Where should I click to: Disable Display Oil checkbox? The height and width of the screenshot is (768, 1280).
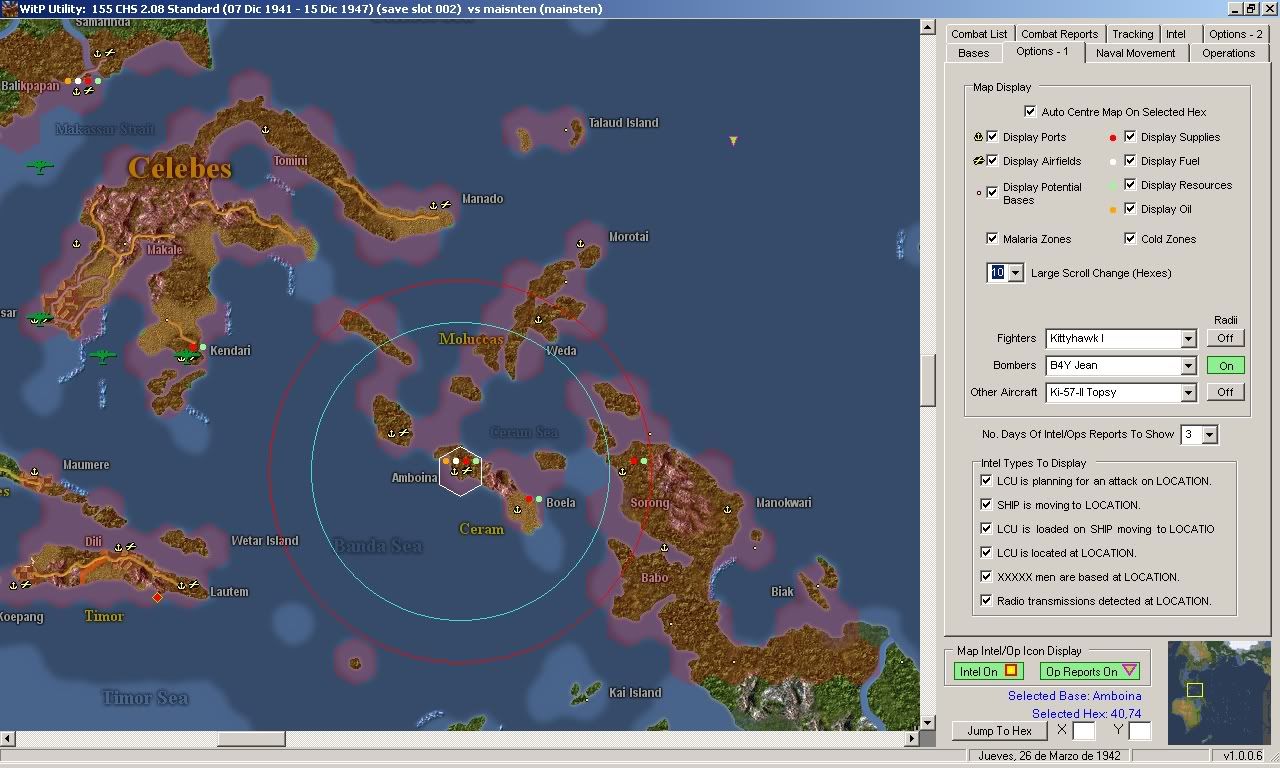tap(1131, 209)
